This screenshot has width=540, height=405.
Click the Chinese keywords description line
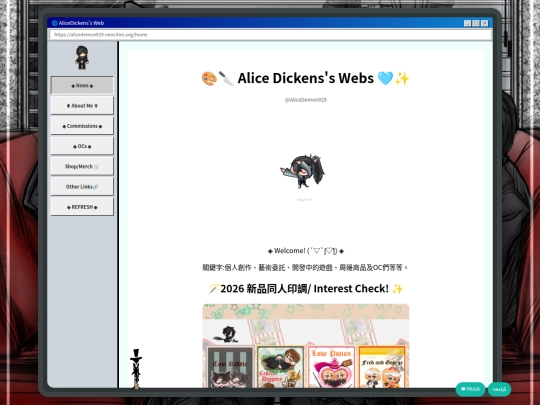(305, 268)
